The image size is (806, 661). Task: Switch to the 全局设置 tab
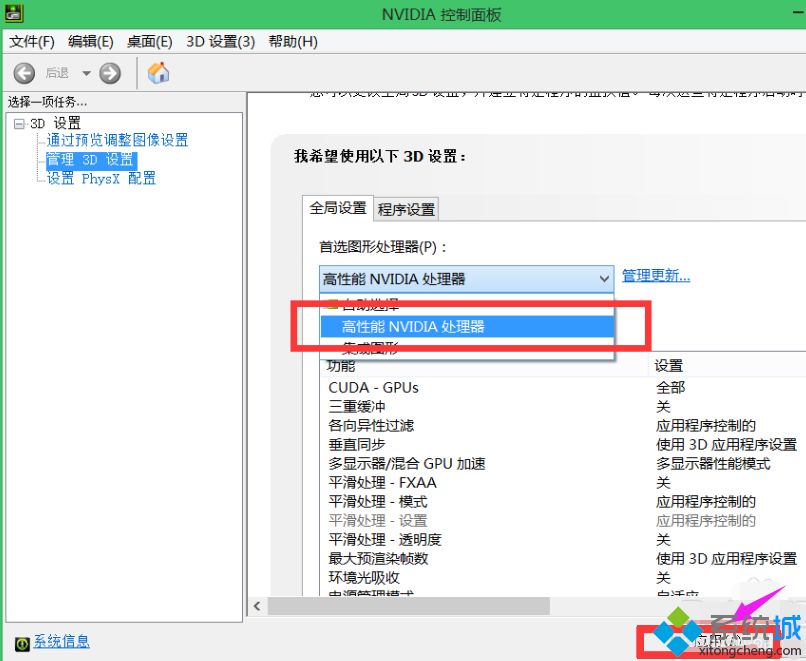point(338,208)
